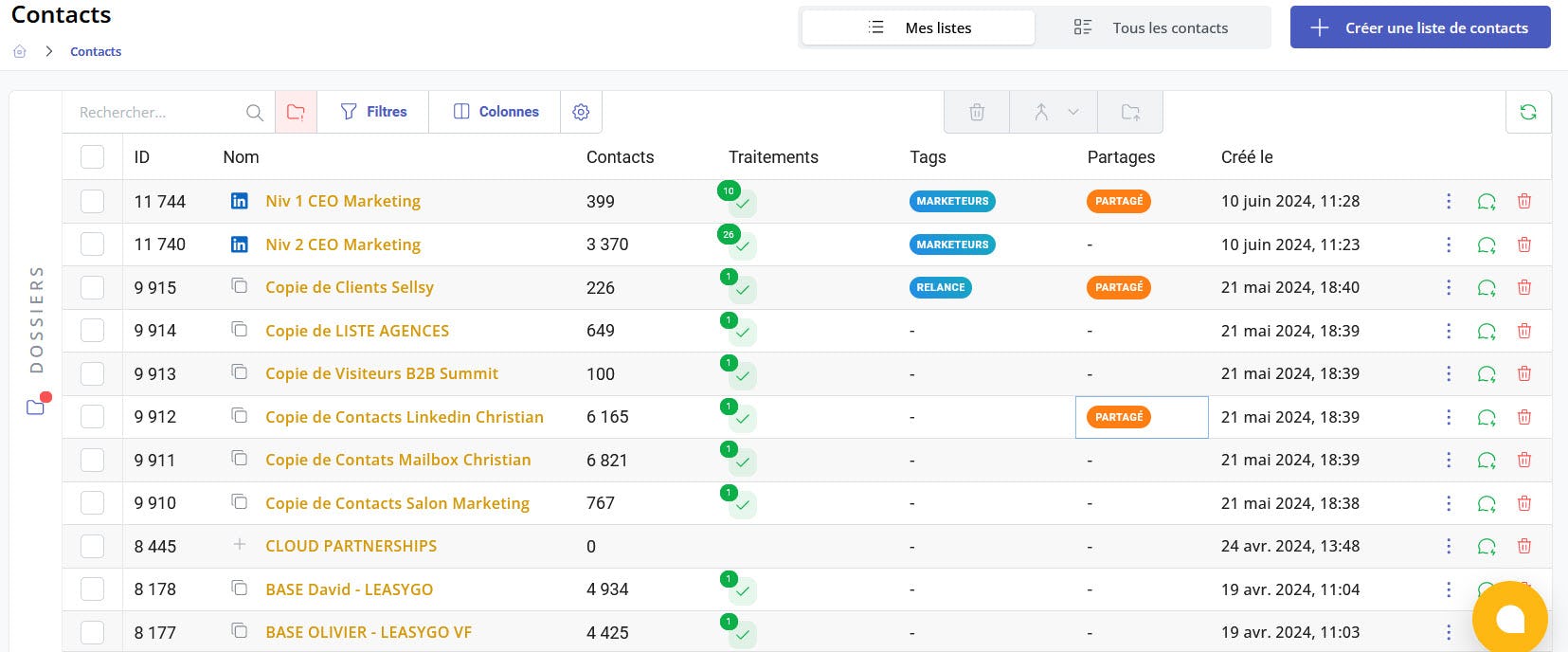This screenshot has height=652, width=1568.
Task: Open three-dot menu for Copie de Visiteurs B2B Summit
Action: pos(1448,373)
